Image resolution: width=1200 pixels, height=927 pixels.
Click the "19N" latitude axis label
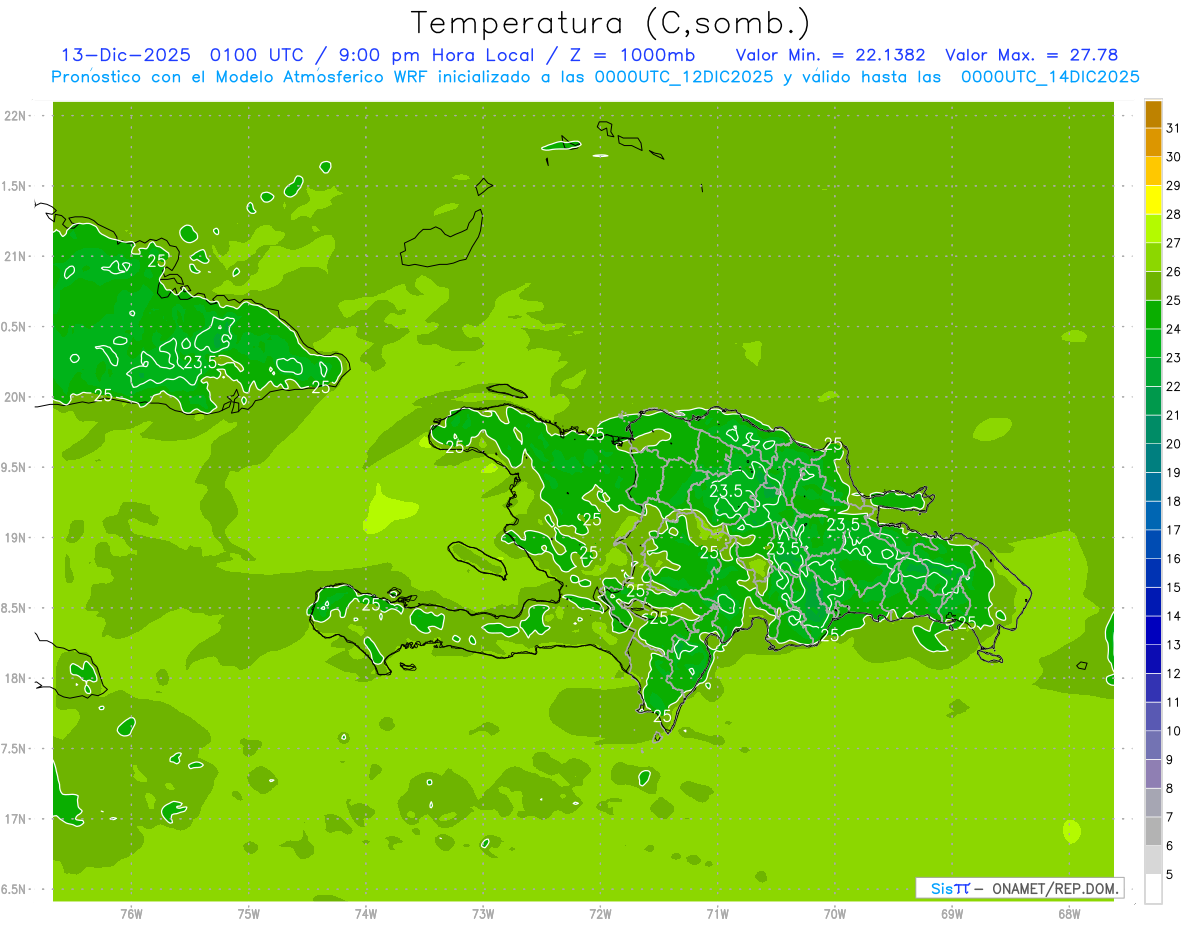(16, 537)
